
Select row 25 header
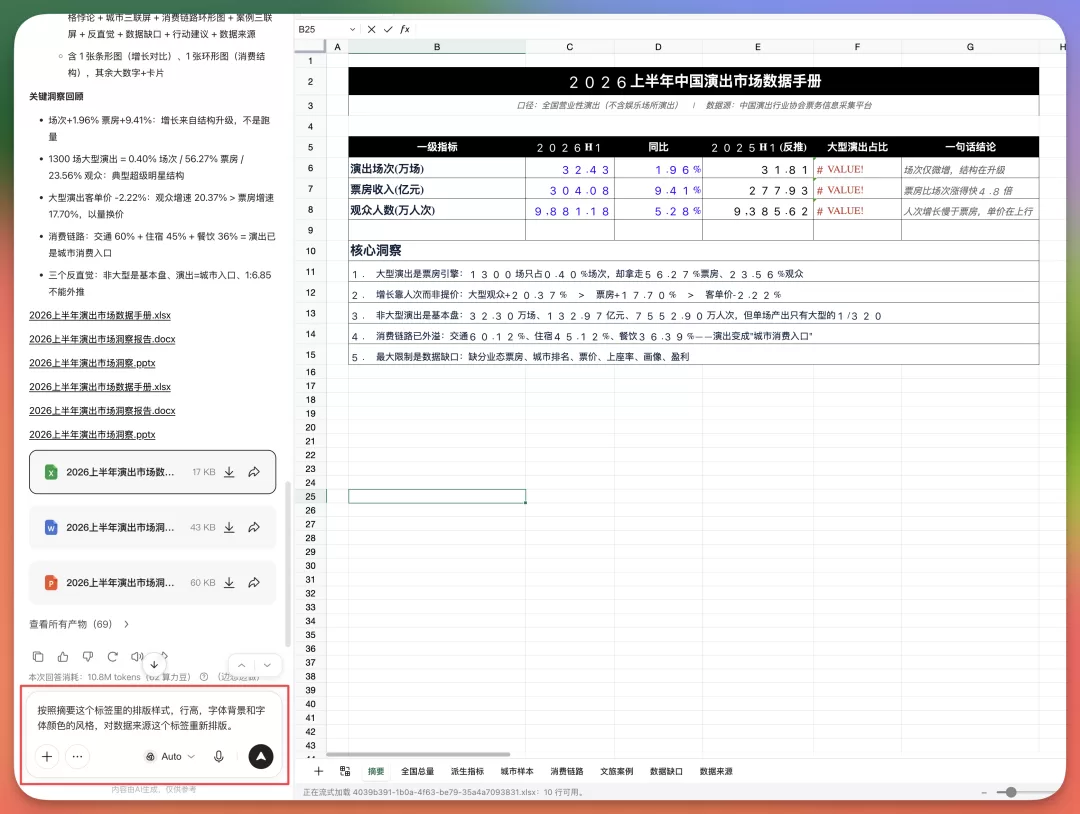(311, 497)
